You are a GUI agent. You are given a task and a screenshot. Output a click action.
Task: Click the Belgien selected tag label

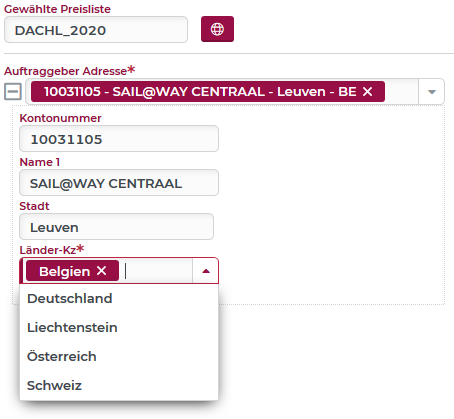point(65,271)
